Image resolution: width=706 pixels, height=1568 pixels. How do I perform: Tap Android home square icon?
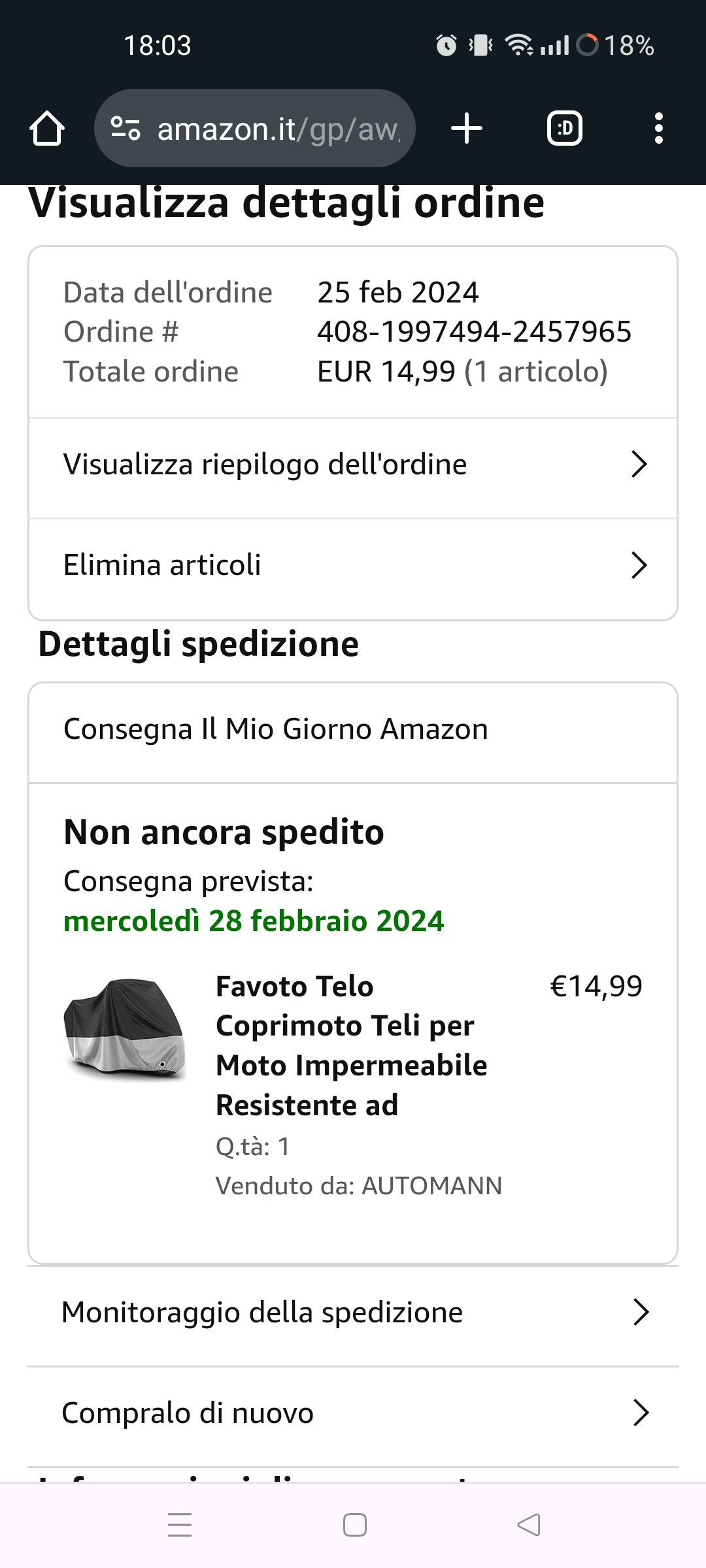click(354, 1525)
